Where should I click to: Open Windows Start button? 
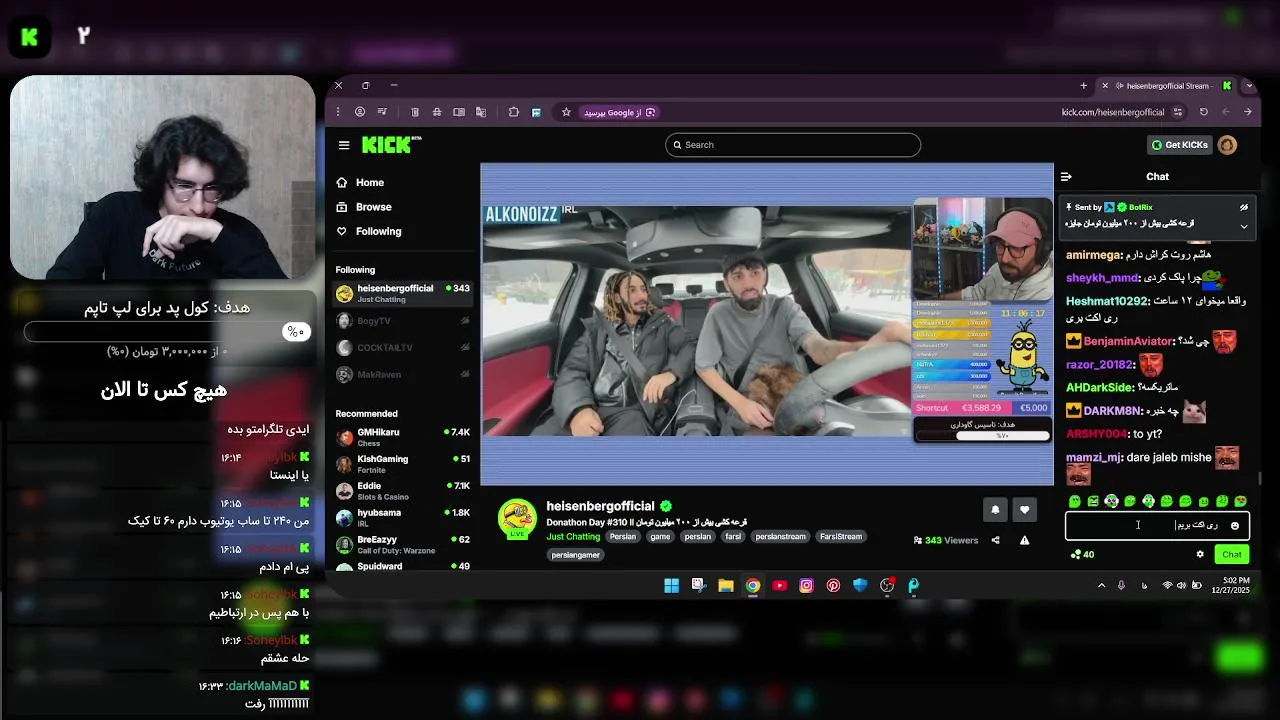[672, 586]
